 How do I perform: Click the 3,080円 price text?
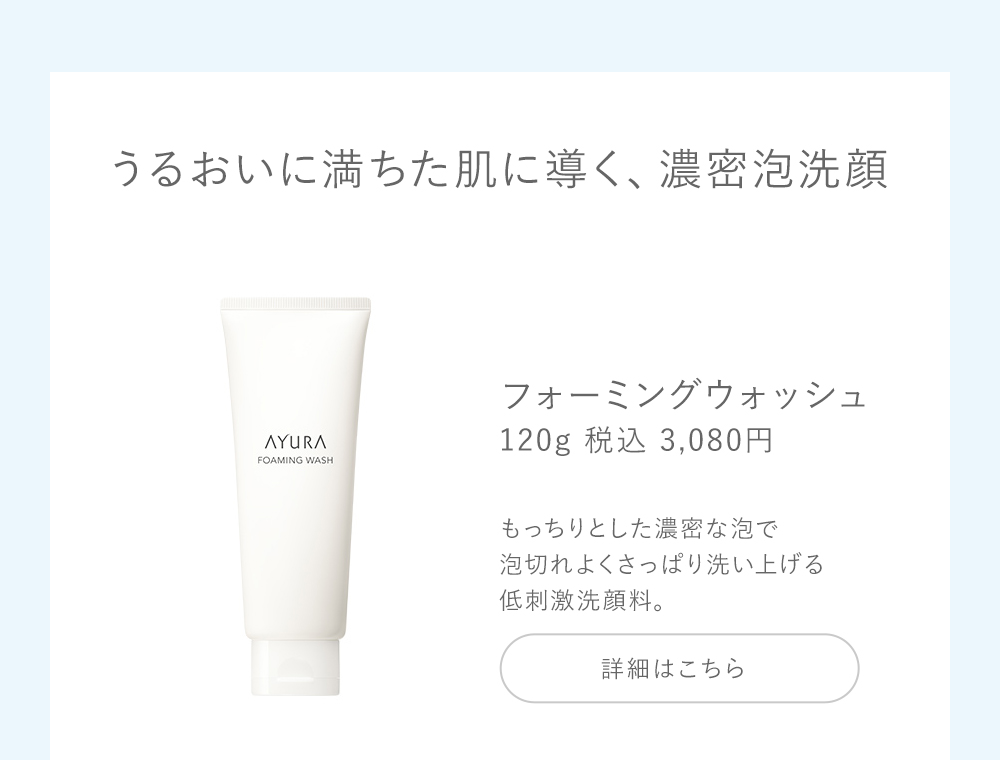716,440
